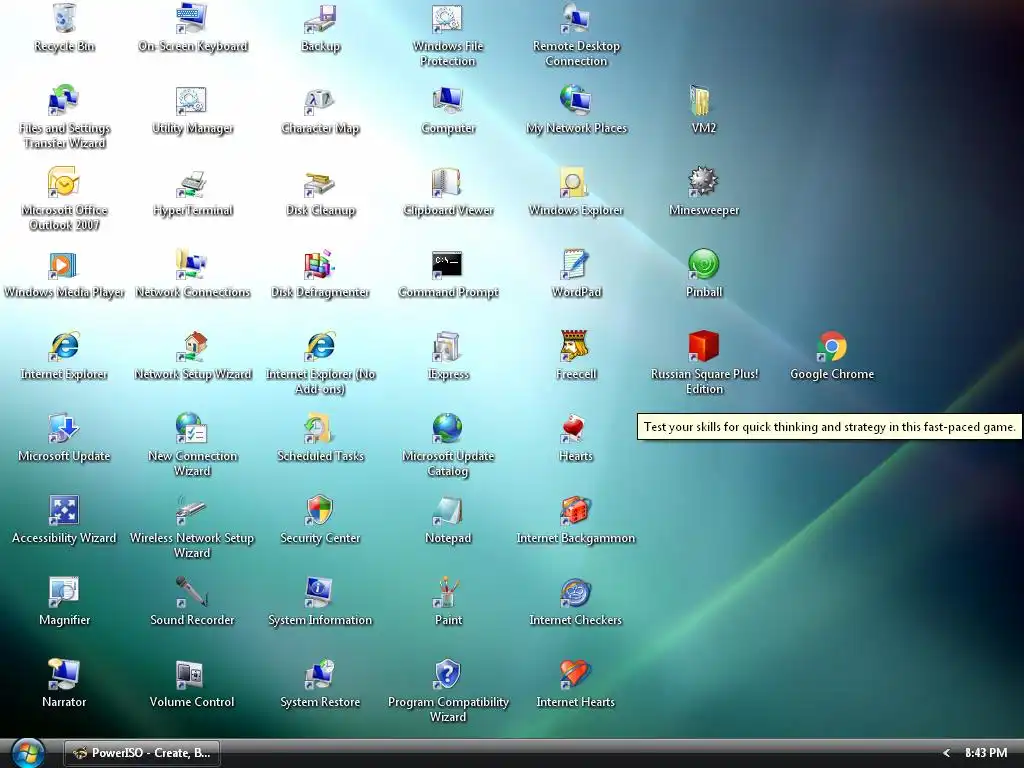Viewport: 1024px width, 768px height.
Task: Open the Recycle Bin icon
Action: tap(64, 18)
